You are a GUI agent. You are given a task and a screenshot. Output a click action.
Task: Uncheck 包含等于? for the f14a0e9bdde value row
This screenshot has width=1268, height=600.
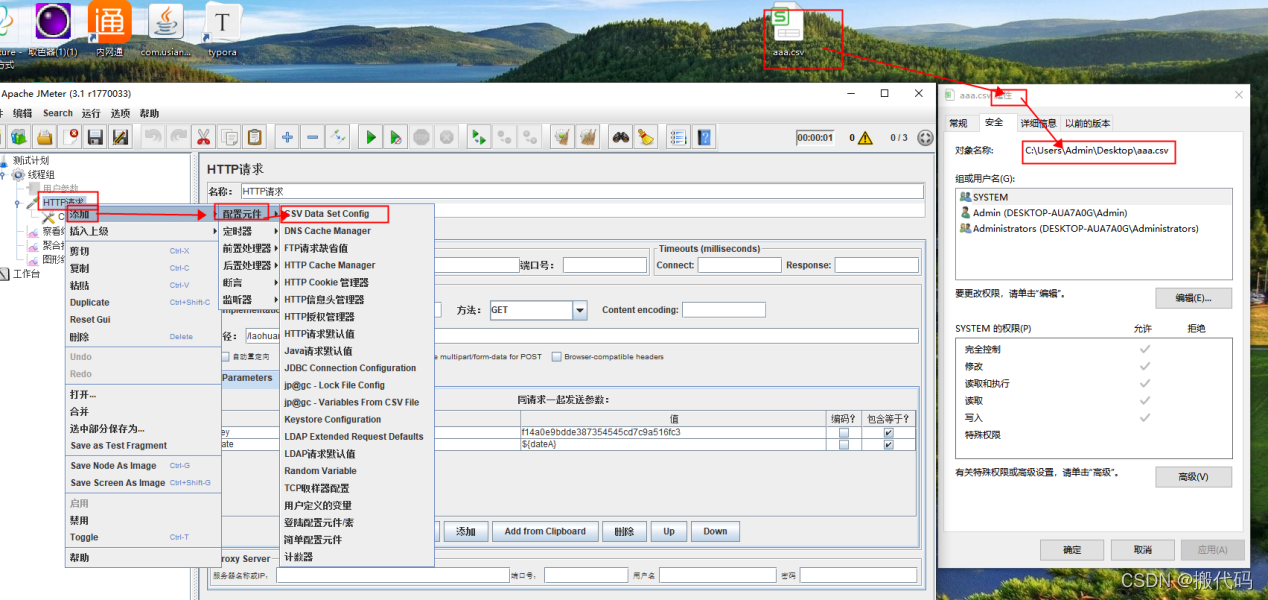coord(888,433)
